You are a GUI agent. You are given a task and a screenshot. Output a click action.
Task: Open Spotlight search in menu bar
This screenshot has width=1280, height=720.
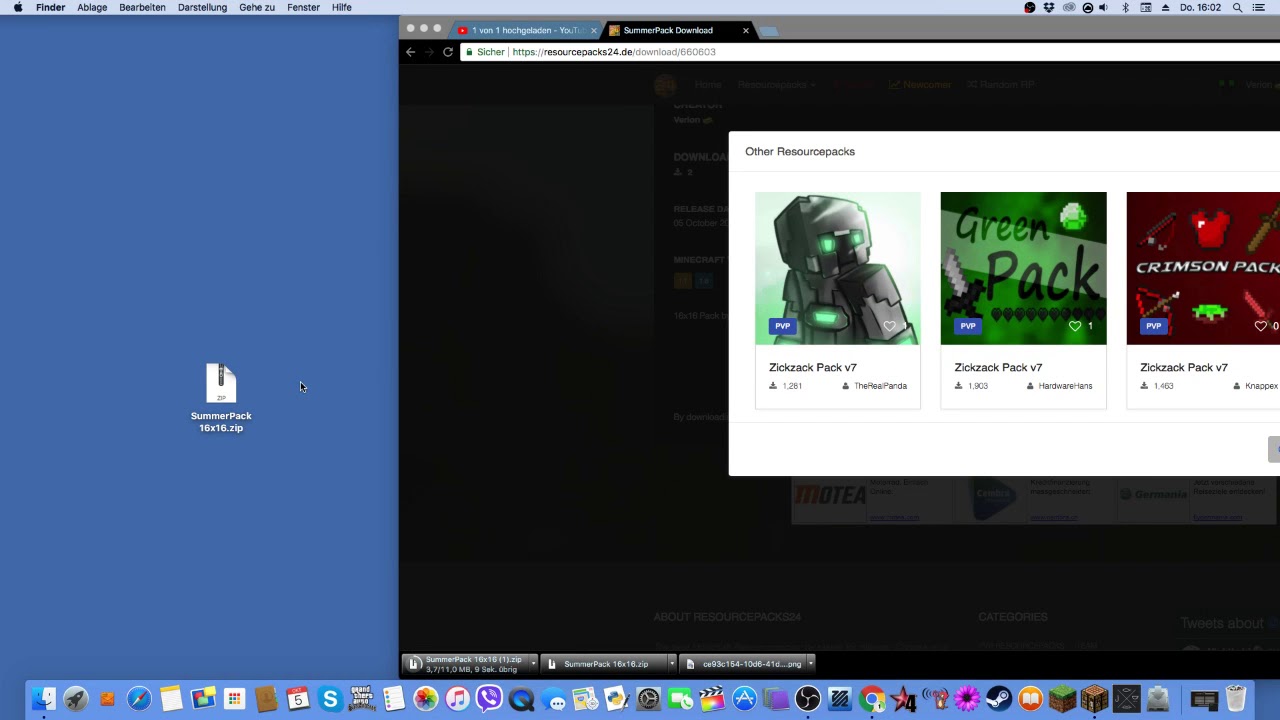(1237, 7)
